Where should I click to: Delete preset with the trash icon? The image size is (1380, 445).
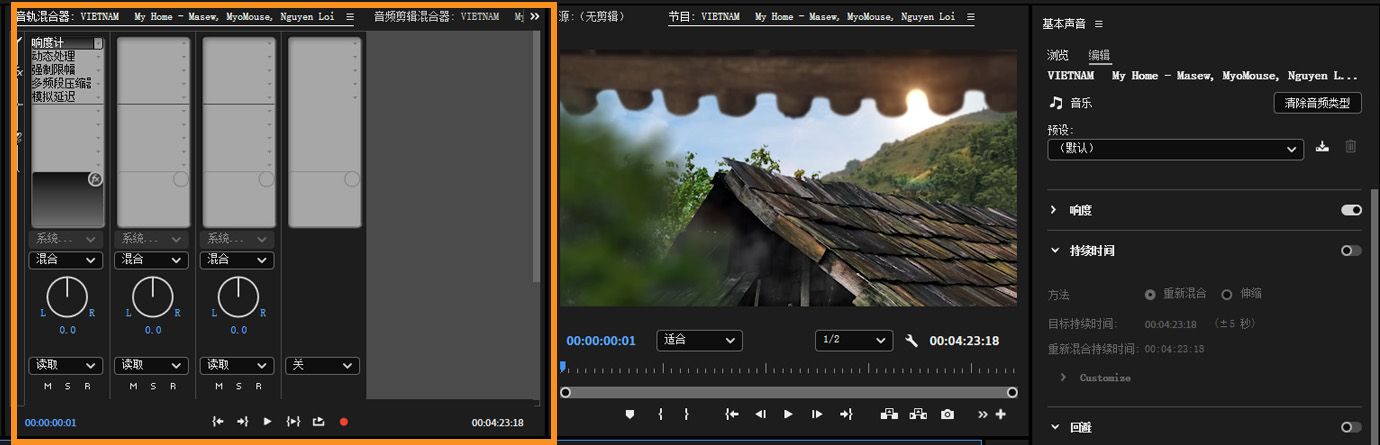coord(1350,147)
